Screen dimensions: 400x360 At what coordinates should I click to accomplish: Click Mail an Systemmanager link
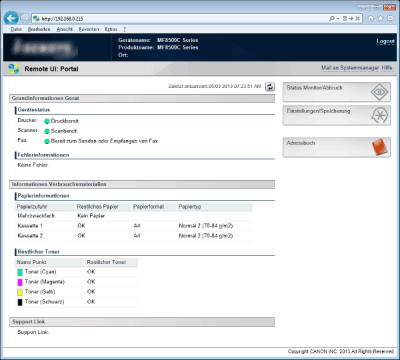[350, 68]
